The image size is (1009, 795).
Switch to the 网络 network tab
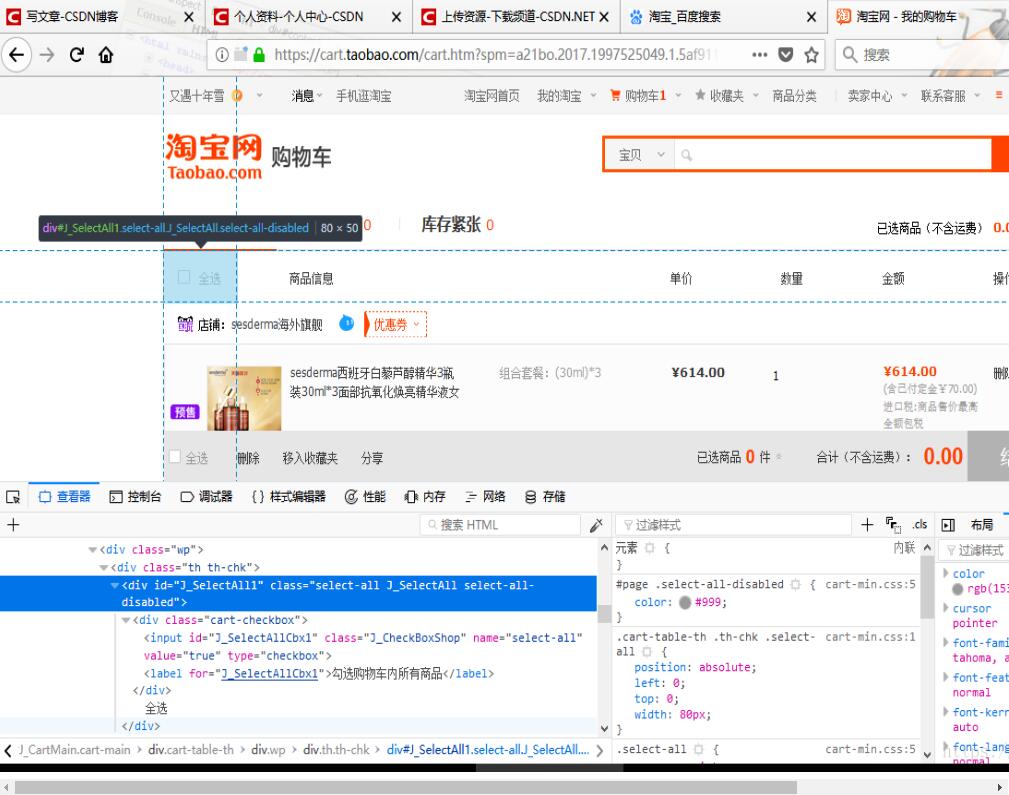pyautogui.click(x=485, y=497)
